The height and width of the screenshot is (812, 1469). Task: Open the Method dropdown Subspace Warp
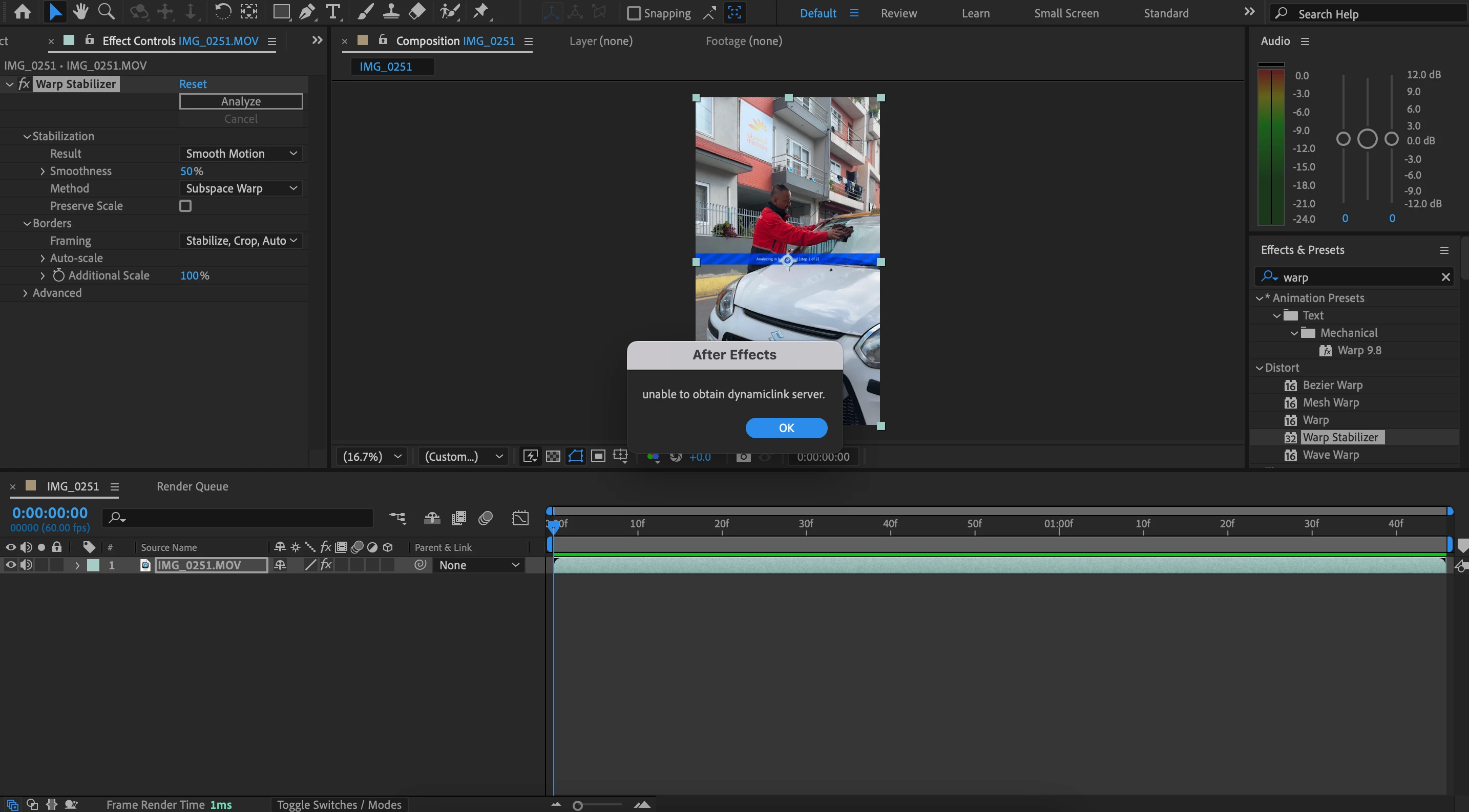241,188
